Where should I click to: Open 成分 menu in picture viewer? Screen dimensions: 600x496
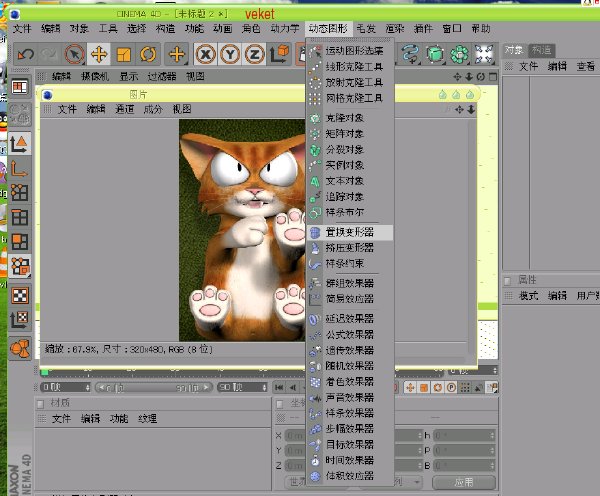[x=153, y=109]
